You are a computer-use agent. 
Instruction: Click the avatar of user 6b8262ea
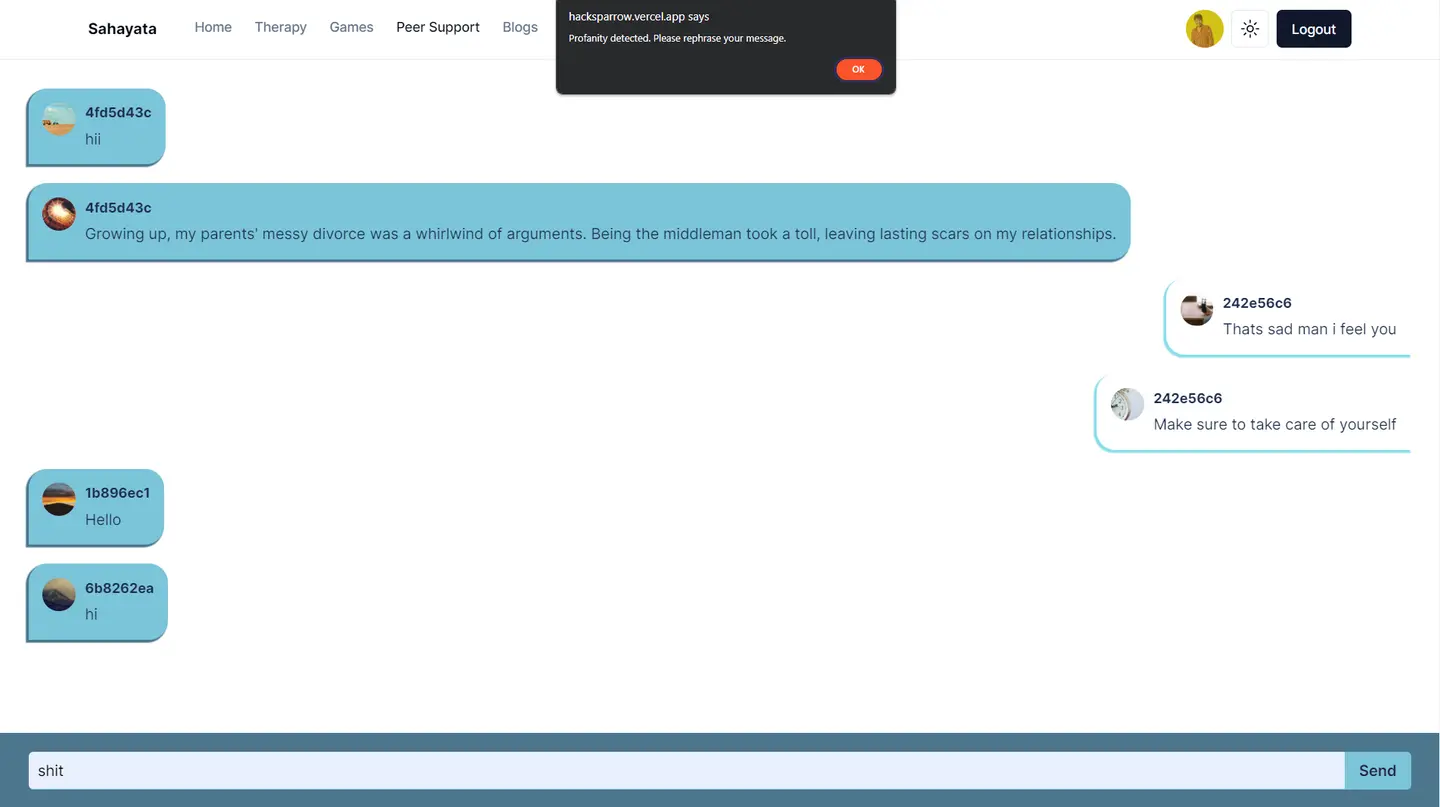(x=59, y=594)
